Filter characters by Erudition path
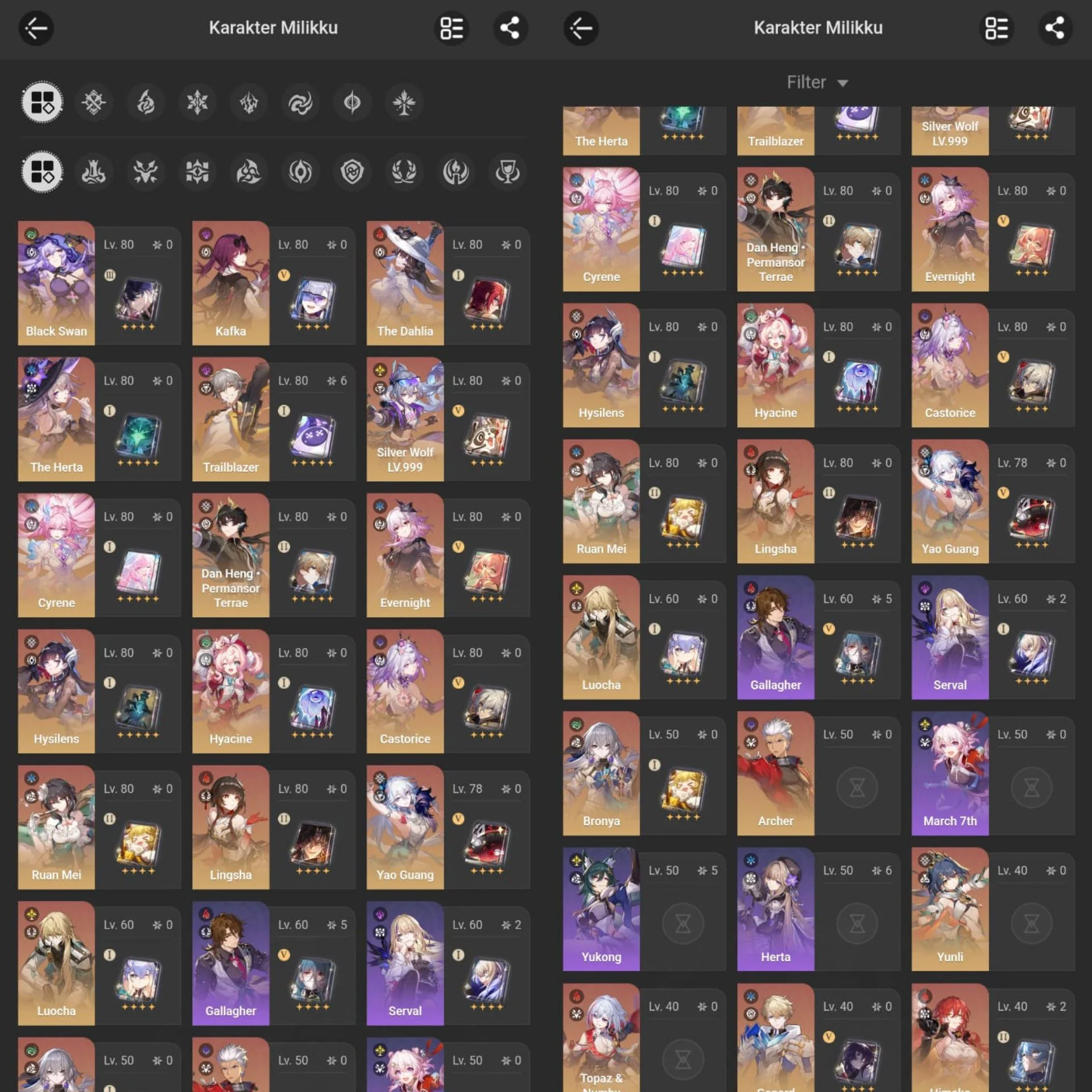This screenshot has height=1092, width=1092. pos(197,171)
